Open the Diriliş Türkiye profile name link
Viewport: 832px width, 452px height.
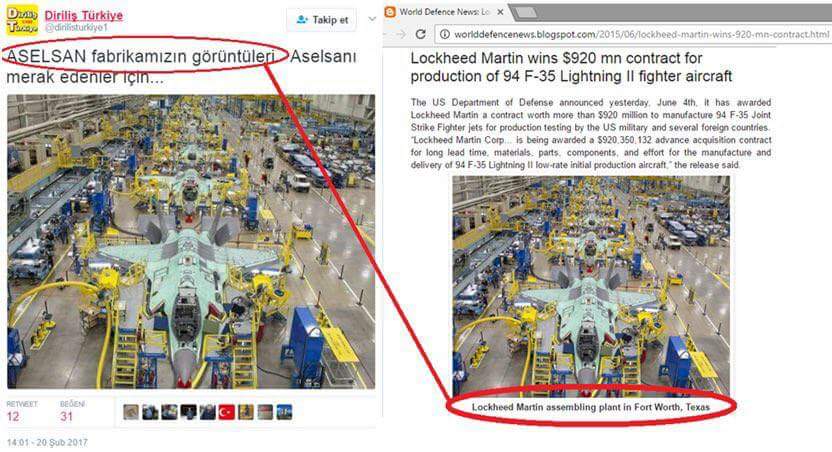pos(84,15)
